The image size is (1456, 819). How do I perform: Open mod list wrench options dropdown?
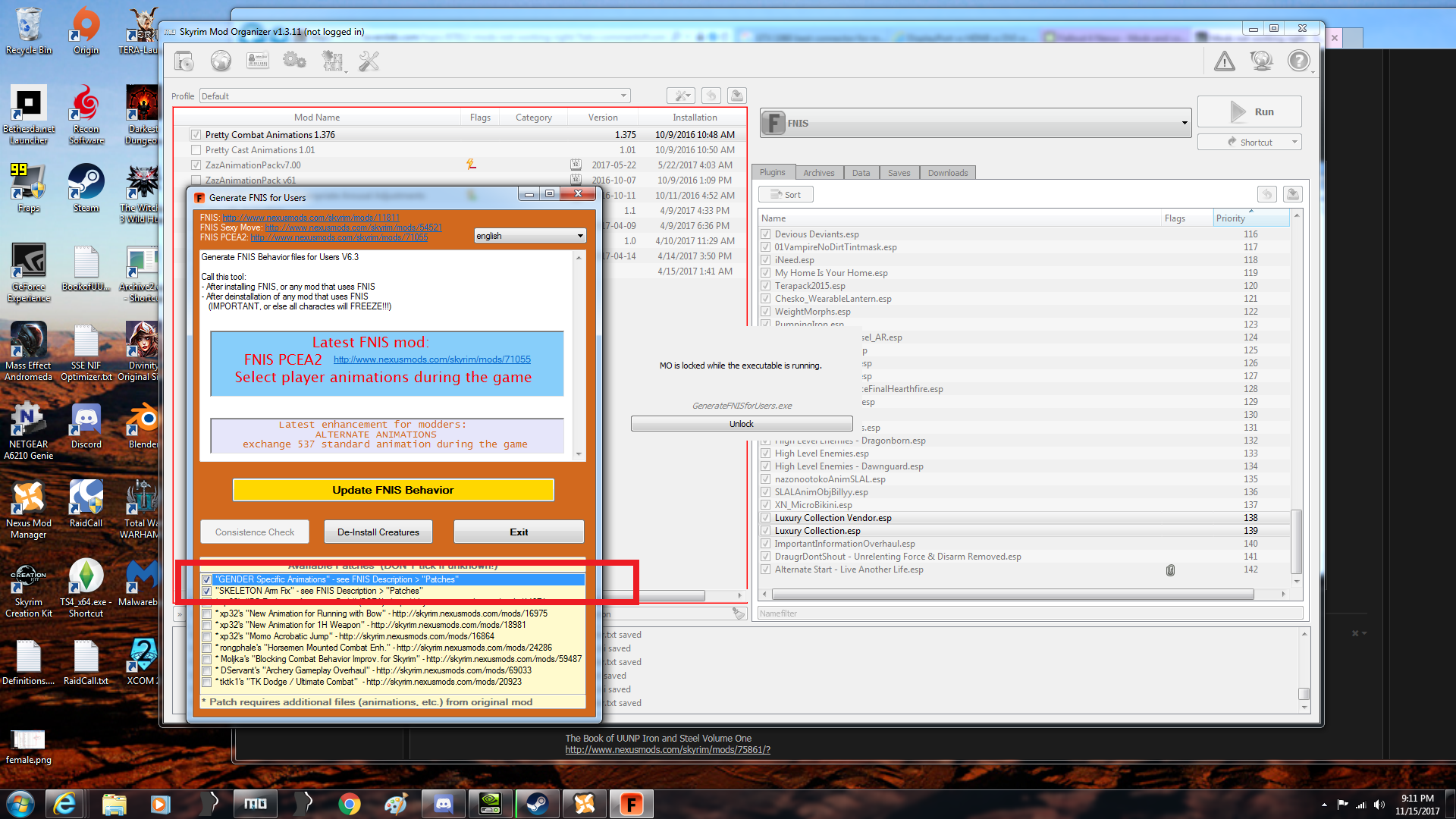pos(681,96)
